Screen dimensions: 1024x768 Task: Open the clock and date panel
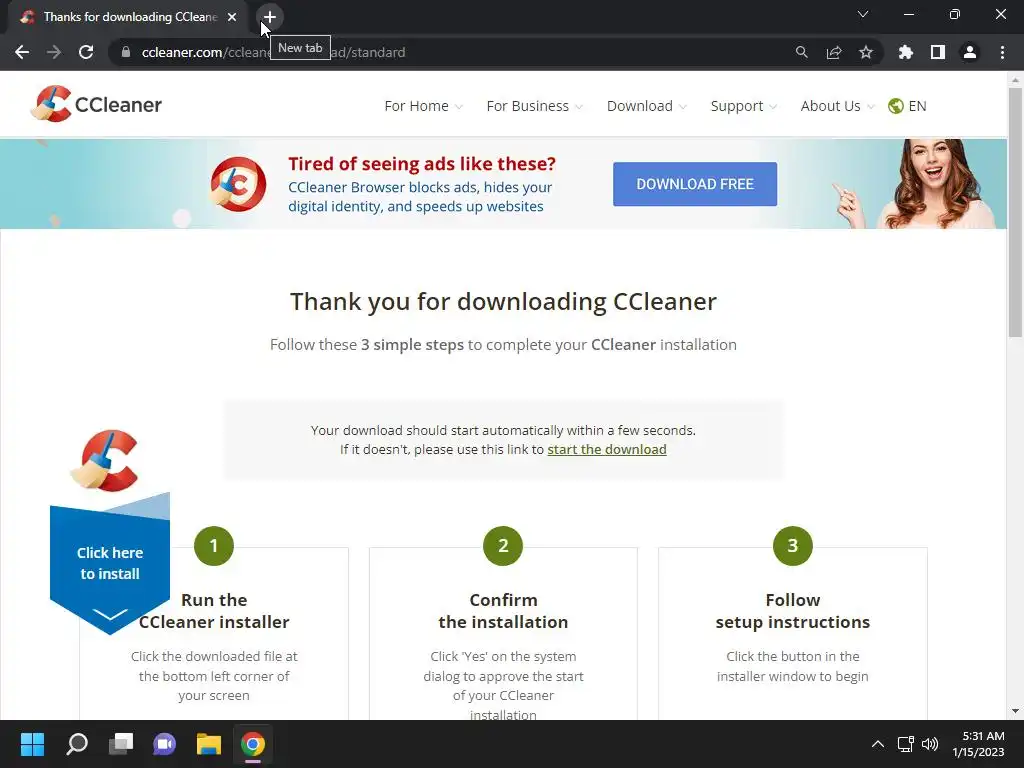pyautogui.click(x=978, y=744)
